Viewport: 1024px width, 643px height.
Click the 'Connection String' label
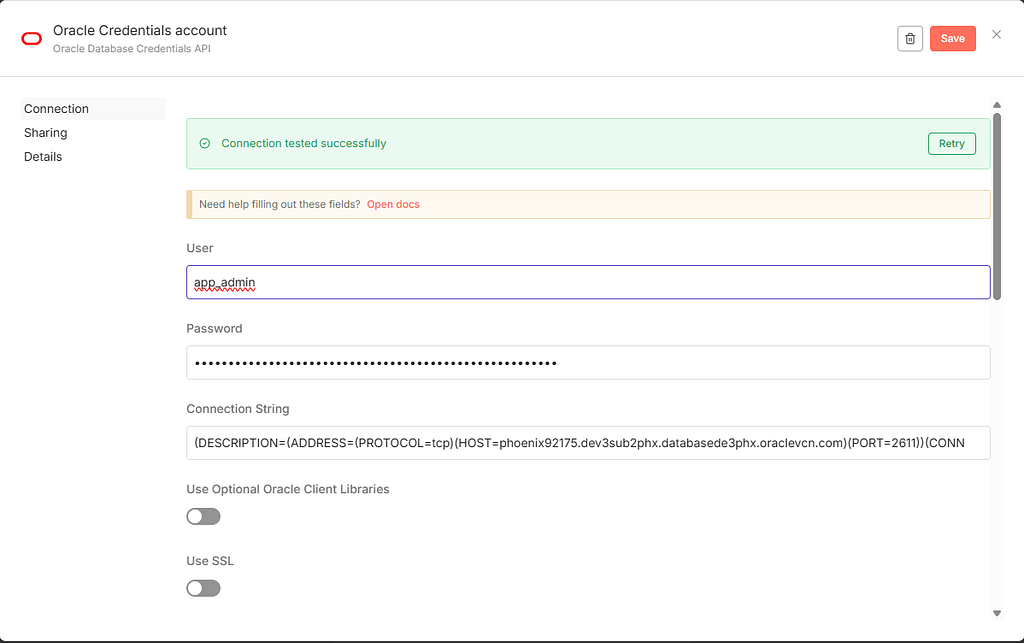pos(238,409)
